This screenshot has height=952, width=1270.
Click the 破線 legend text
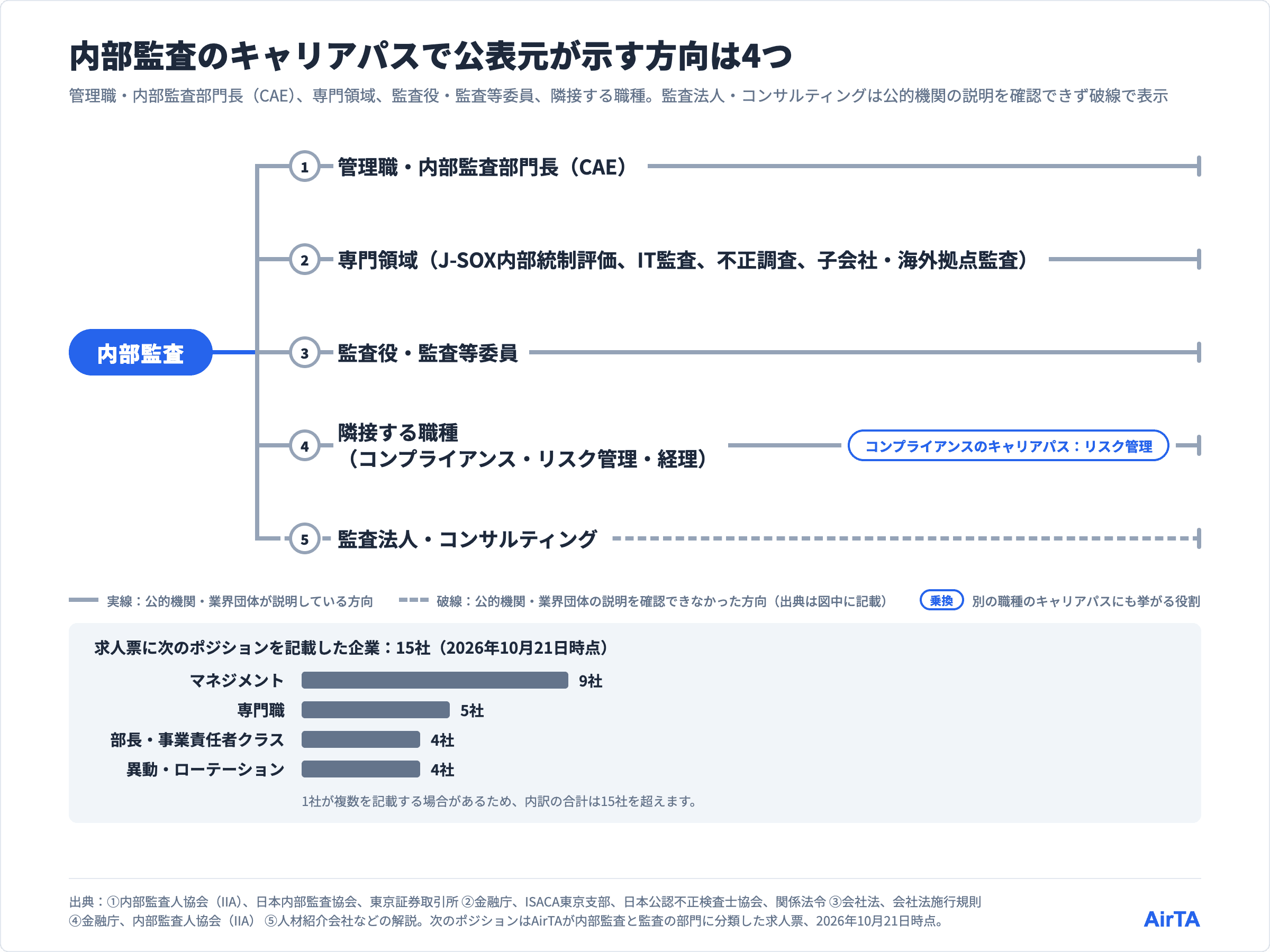point(662,601)
